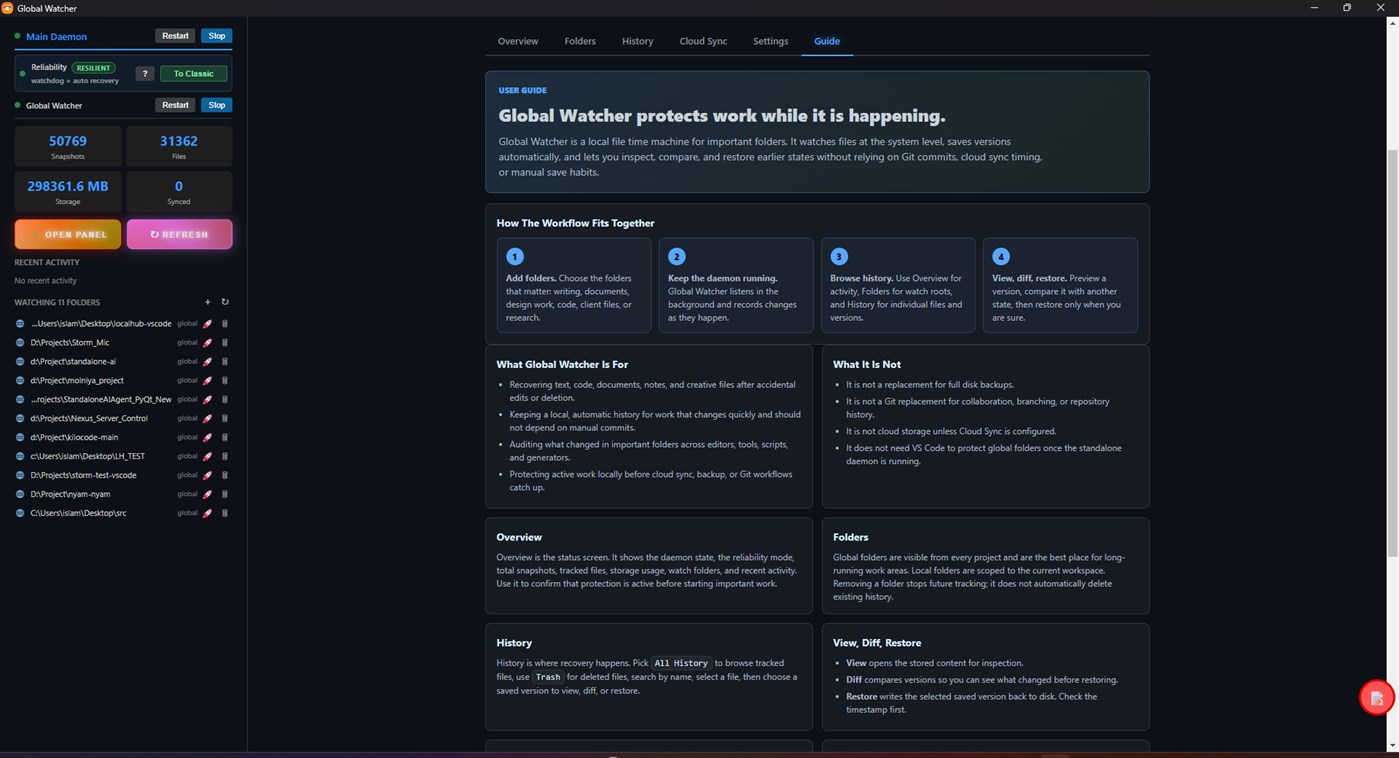The width and height of the screenshot is (1399, 758).
Task: Open the Cloud Sync tab
Action: tap(703, 41)
